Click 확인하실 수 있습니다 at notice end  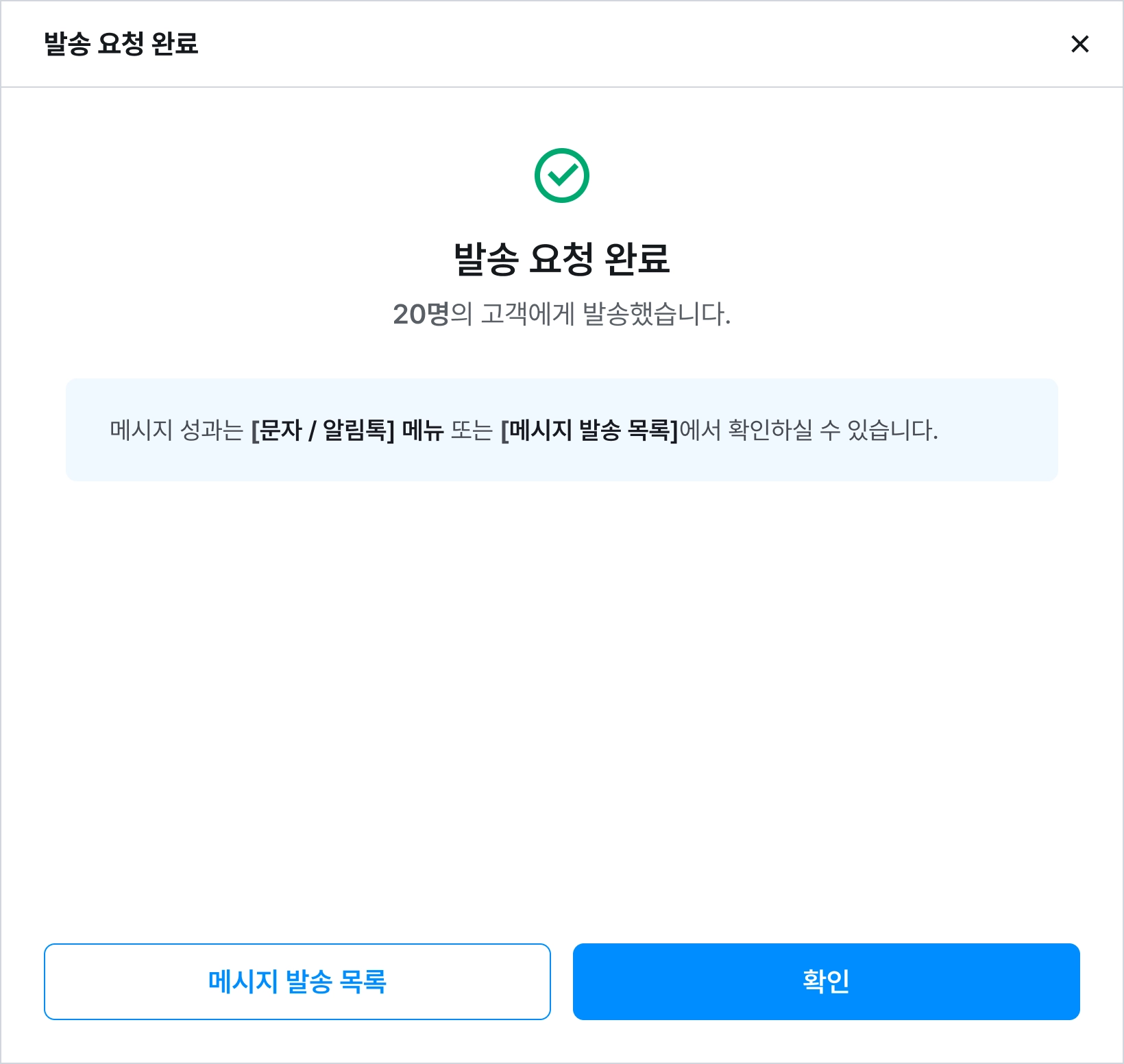tap(832, 430)
